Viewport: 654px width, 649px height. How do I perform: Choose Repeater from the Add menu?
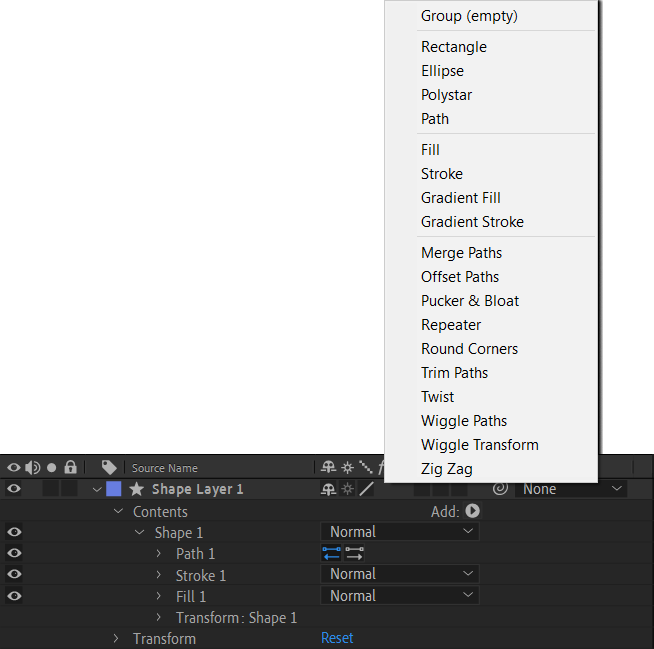[451, 325]
